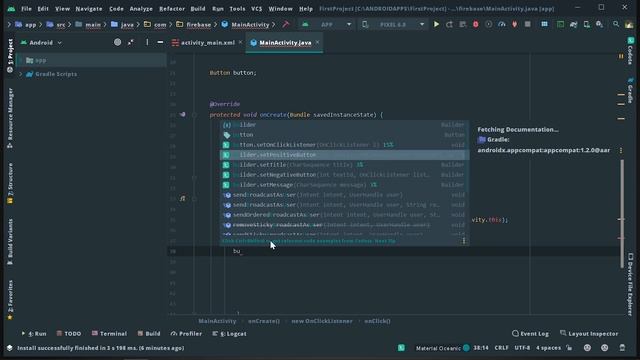Click cursor position 38:14 in status bar
This screenshot has width=640, height=360.
pos(481,348)
